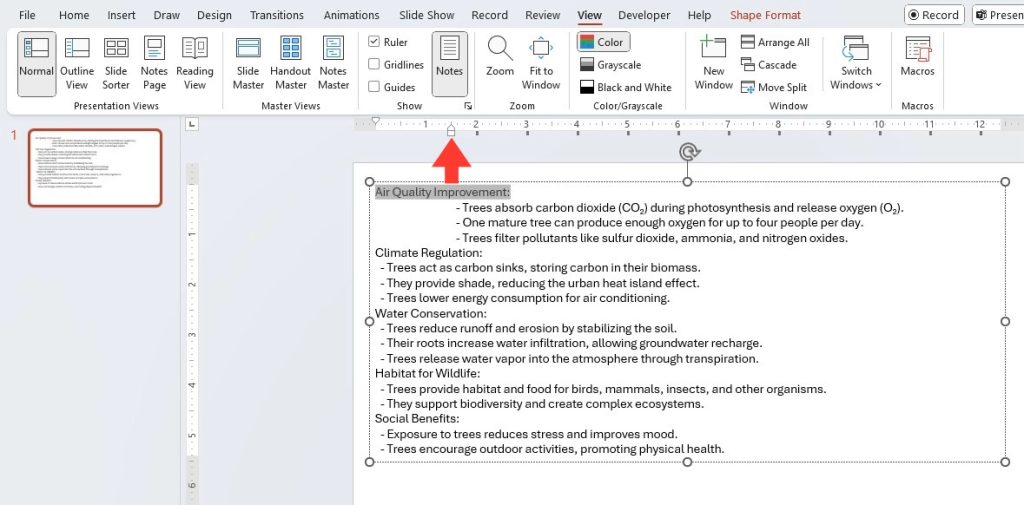The width and height of the screenshot is (1024, 505).
Task: Click the 'Habitat for Wildlife:' heading
Action: (427, 374)
